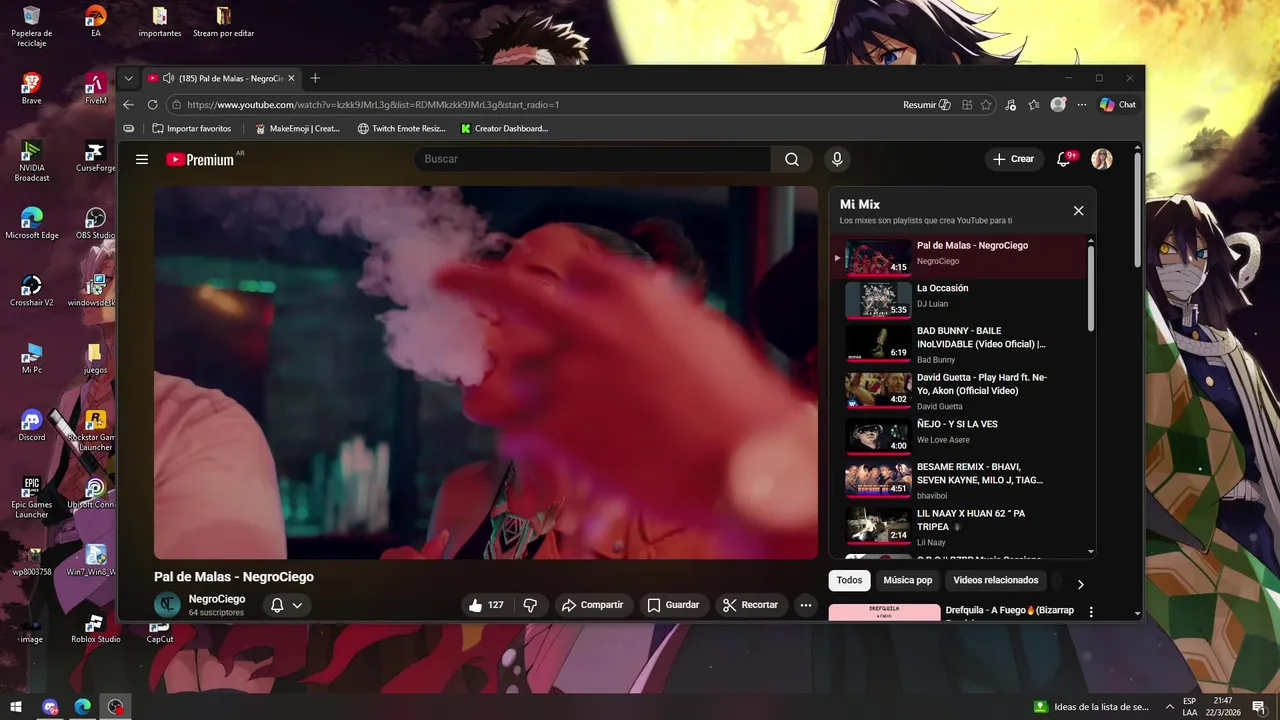Open Brave desktop shortcut

[x=32, y=89]
